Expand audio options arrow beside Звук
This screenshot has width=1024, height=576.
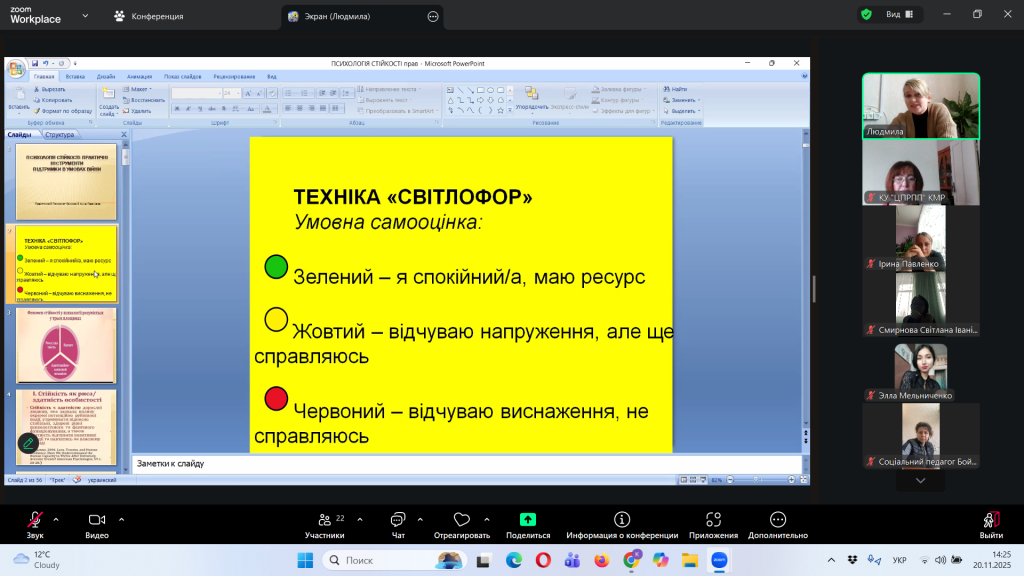[56, 519]
